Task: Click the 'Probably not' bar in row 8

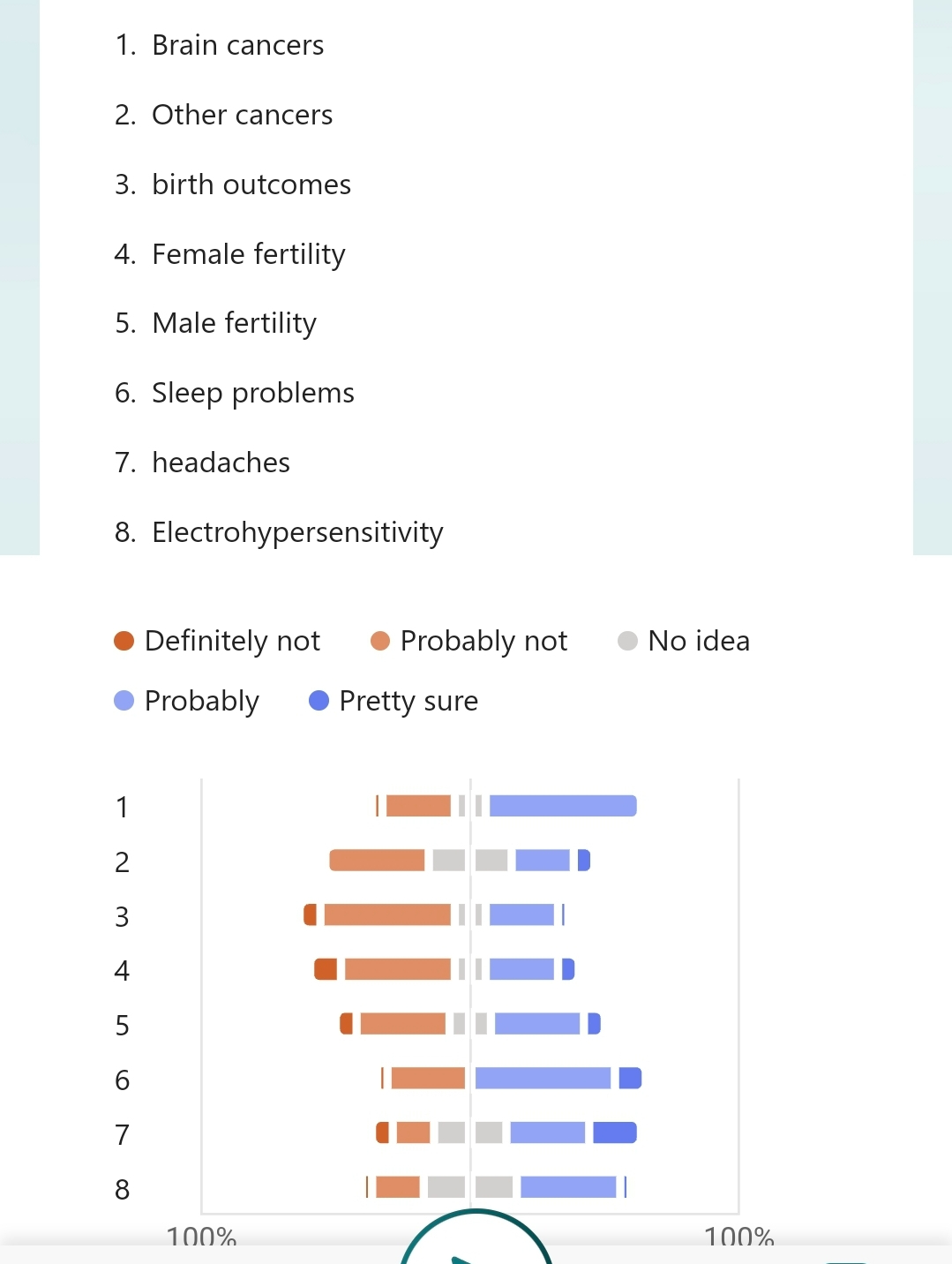Action: point(398,1187)
